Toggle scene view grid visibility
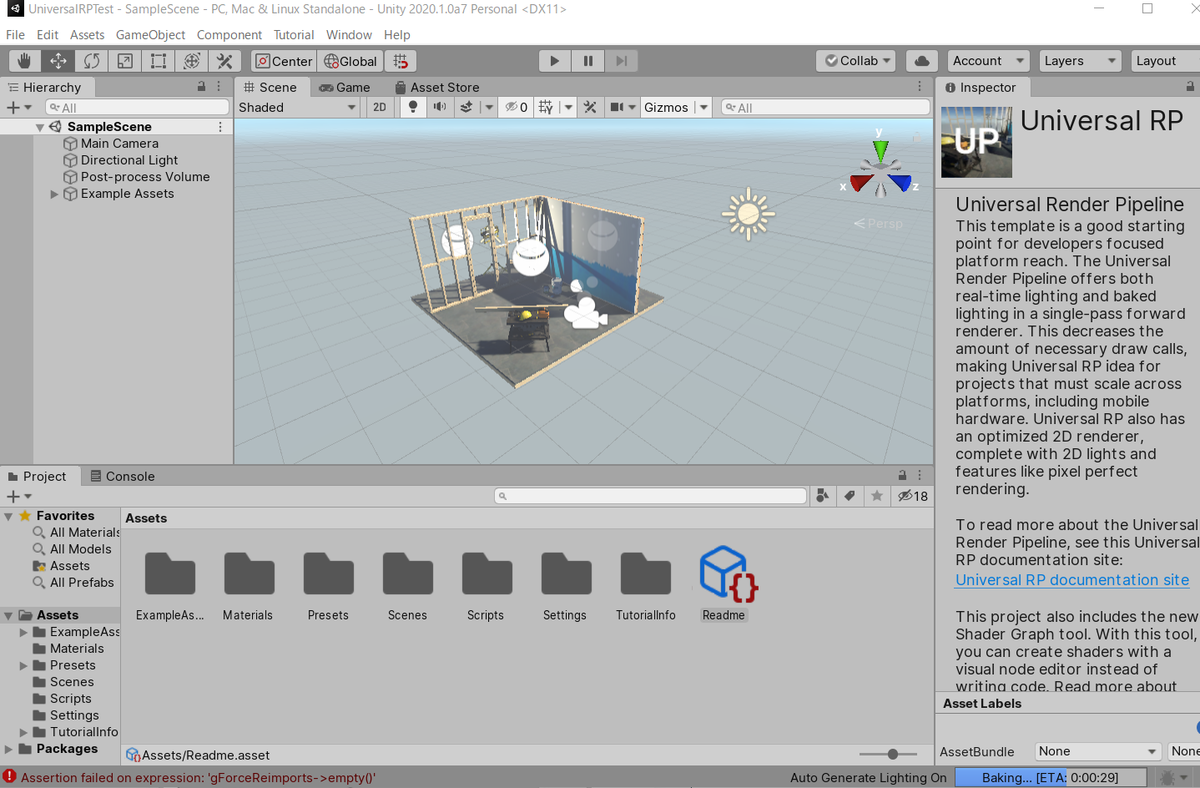The height and width of the screenshot is (788, 1200). pos(545,107)
